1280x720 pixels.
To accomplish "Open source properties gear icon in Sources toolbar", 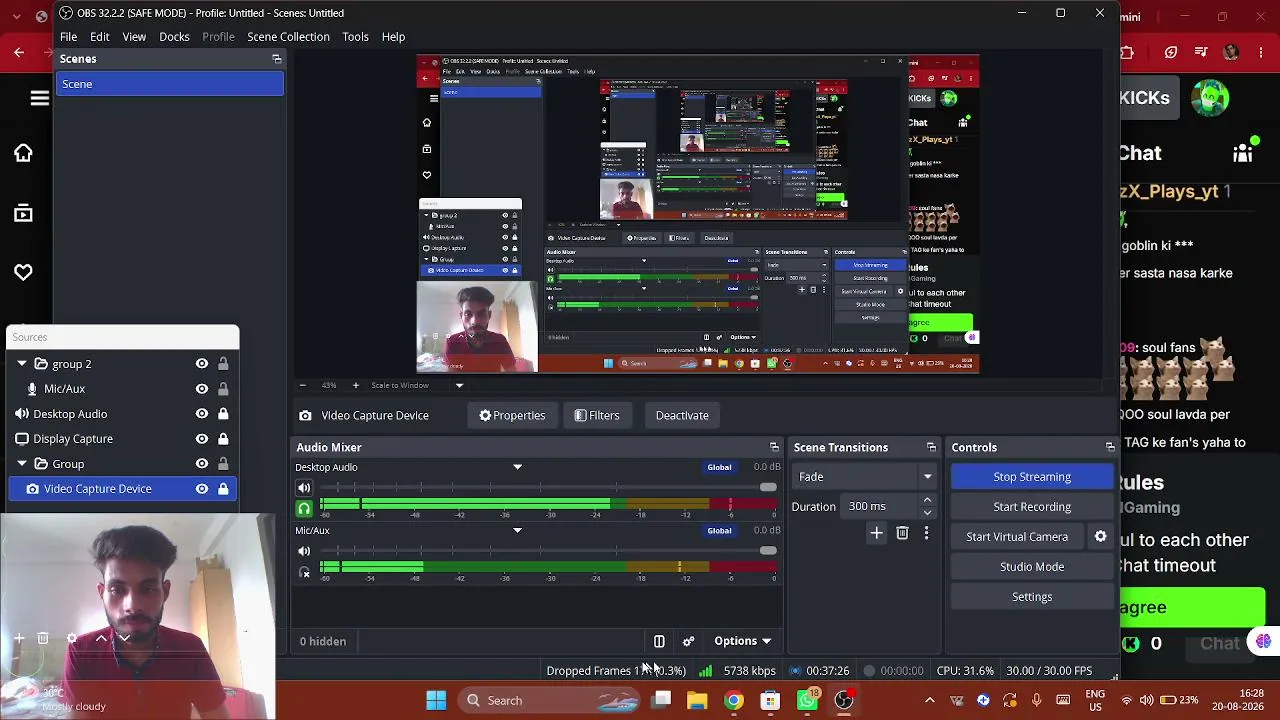I will pyautogui.click(x=71, y=638).
